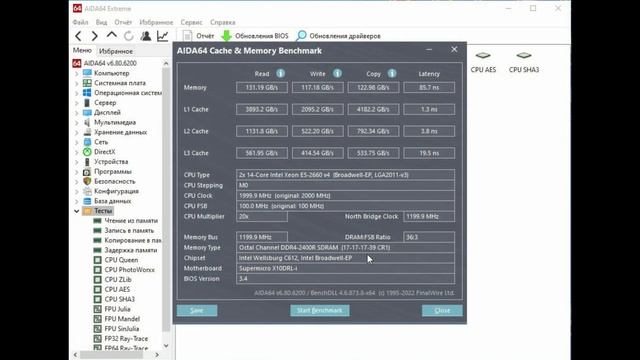This screenshot has height=360, width=640.
Task: Click Обновления драйверов search button
Action: (x=338, y=36)
